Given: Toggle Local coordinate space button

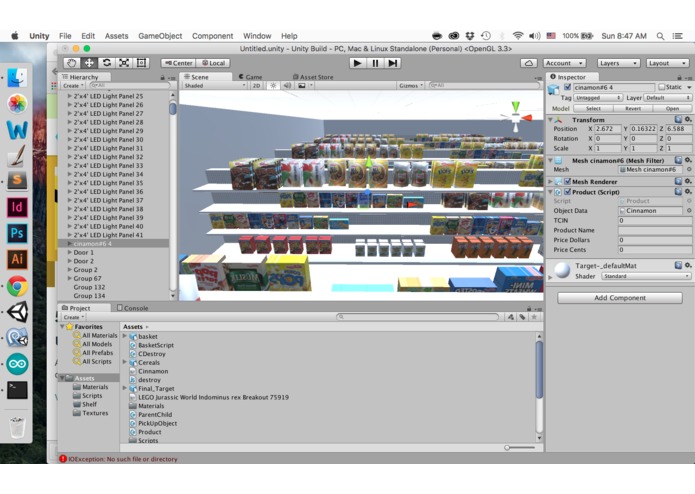Looking at the screenshot, I should pos(213,63).
